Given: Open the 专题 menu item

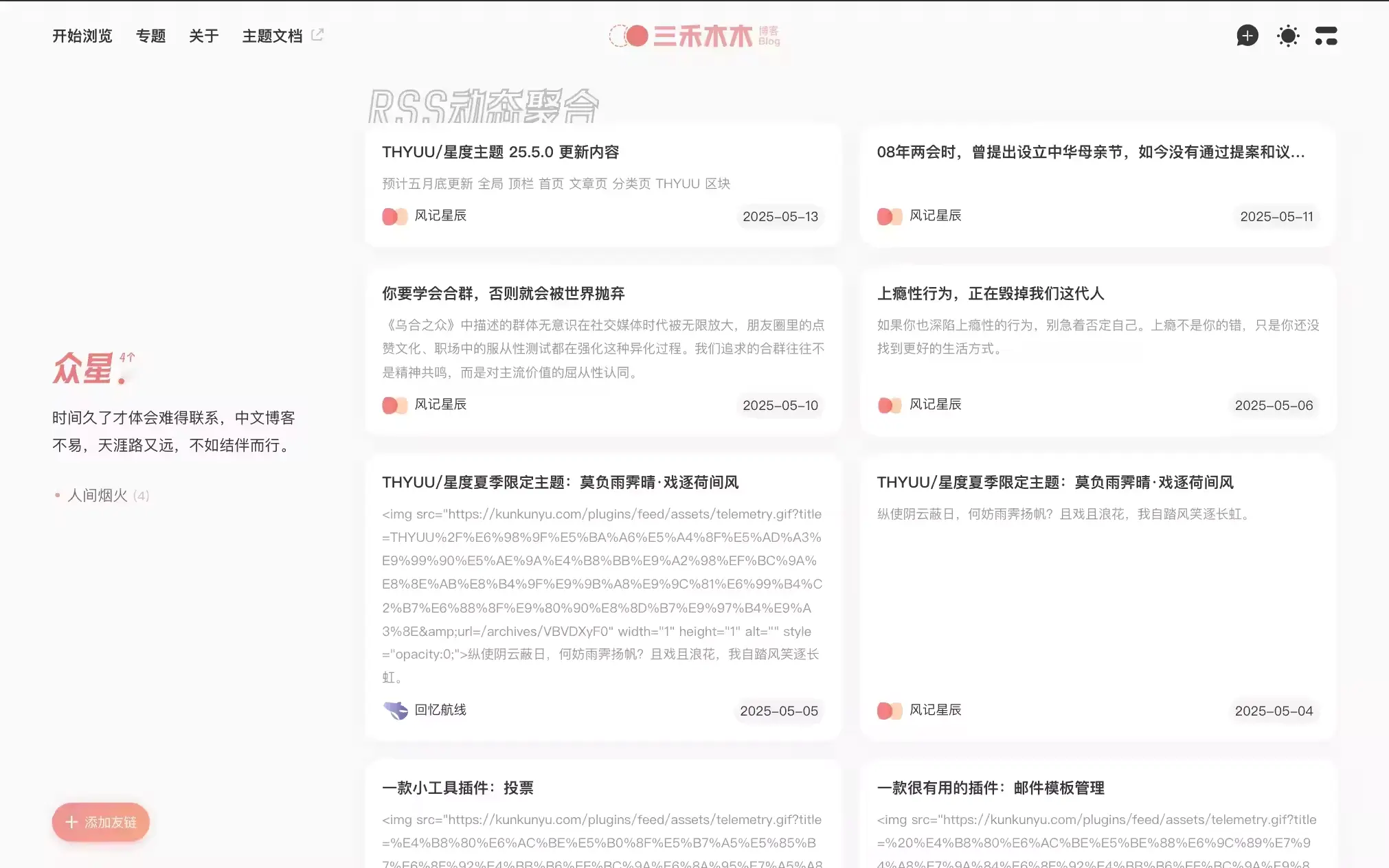Looking at the screenshot, I should pyautogui.click(x=150, y=36).
